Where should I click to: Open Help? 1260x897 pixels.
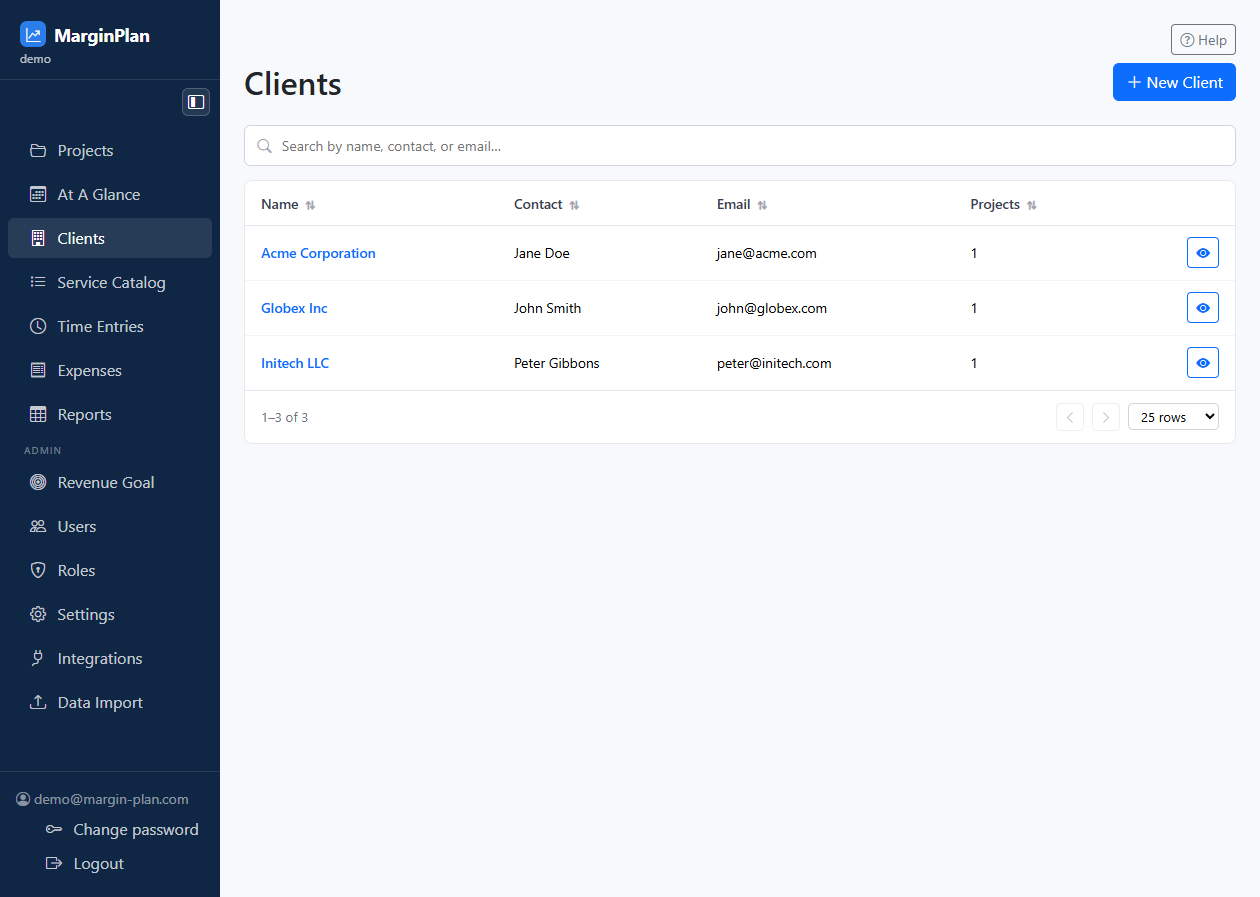(x=1203, y=40)
